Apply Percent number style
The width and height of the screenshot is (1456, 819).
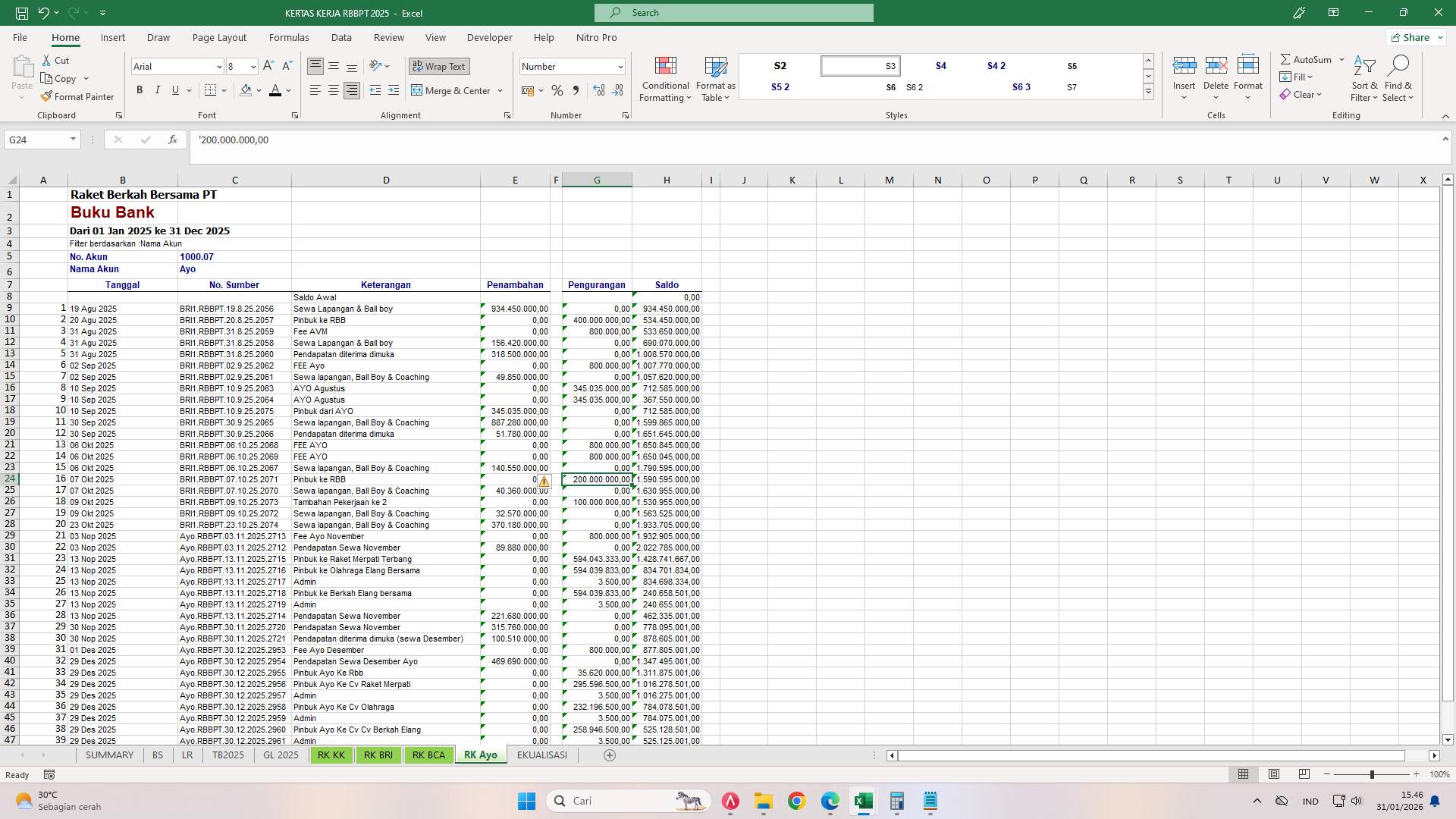[557, 90]
